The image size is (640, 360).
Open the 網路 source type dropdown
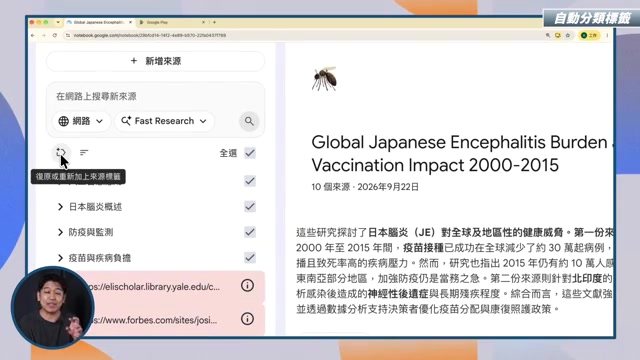pyautogui.click(x=81, y=121)
